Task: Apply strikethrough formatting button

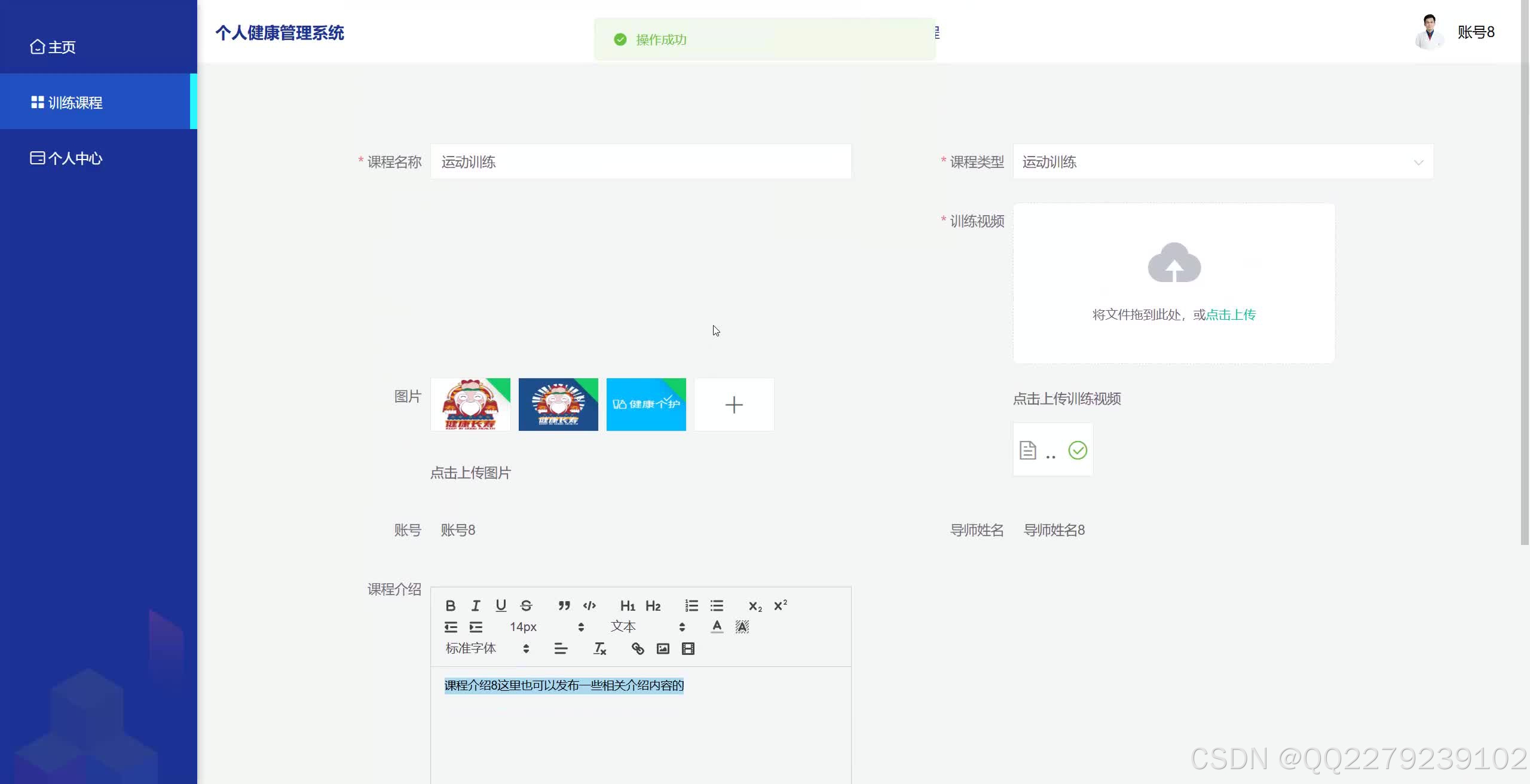Action: 526,606
